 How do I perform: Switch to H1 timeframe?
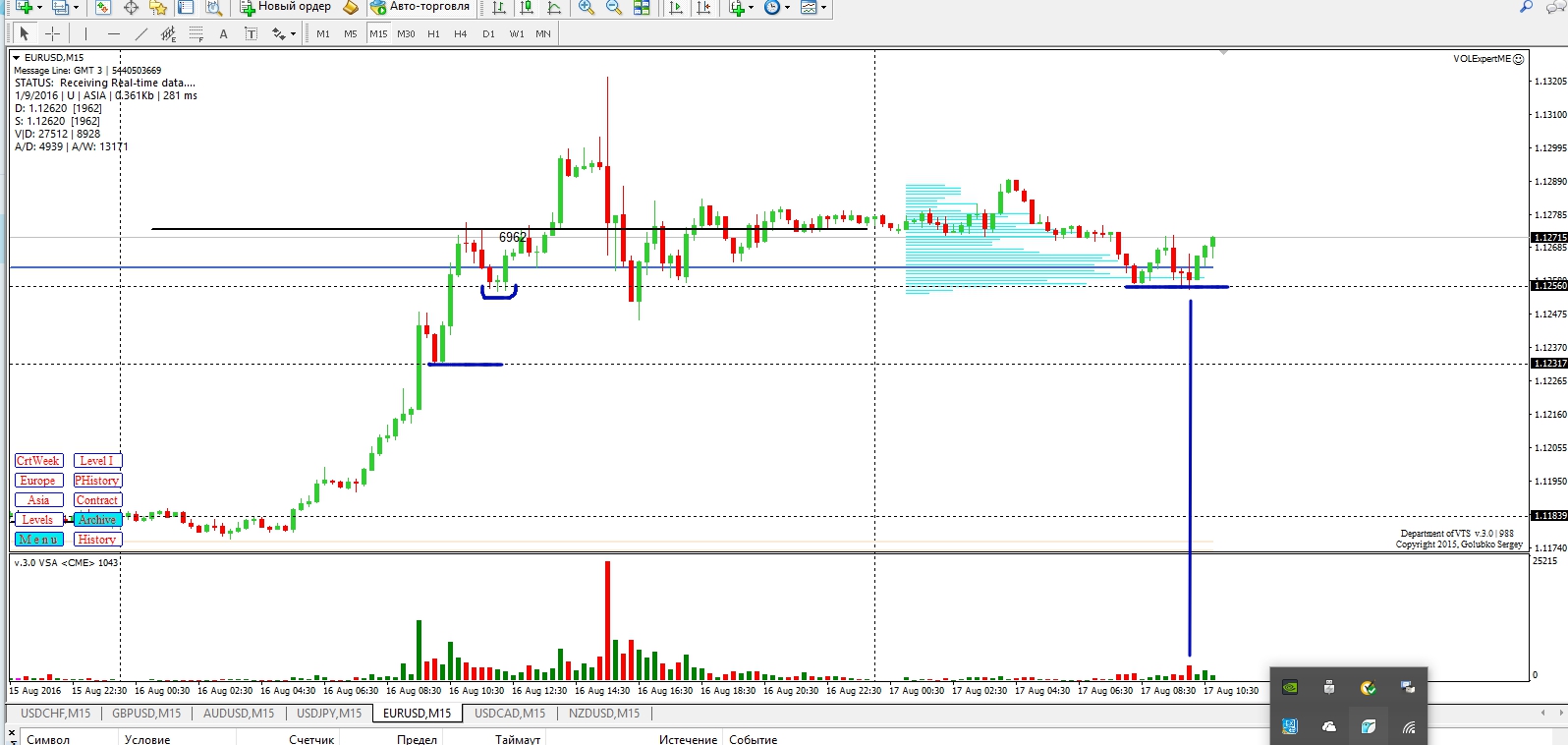433,33
